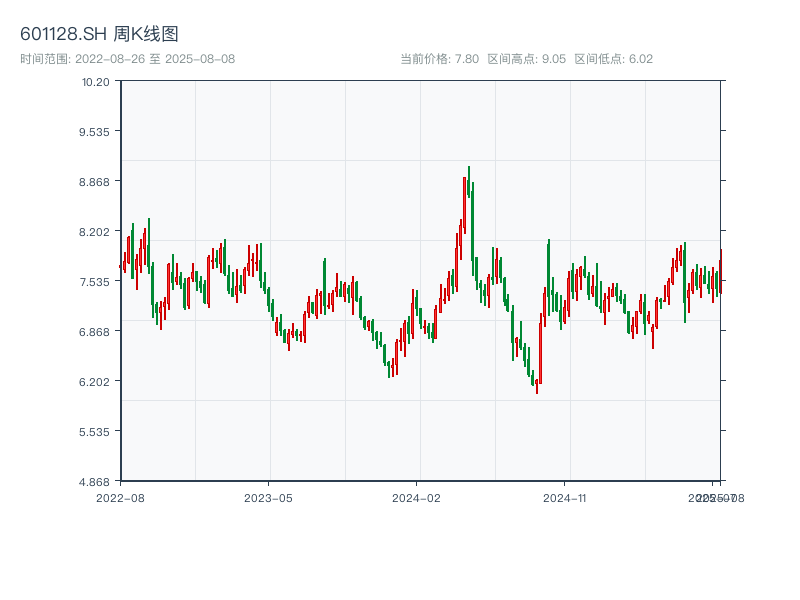Click the lowest candlestick near 6.02
This screenshot has height=600, width=800.
pyautogui.click(x=537, y=390)
